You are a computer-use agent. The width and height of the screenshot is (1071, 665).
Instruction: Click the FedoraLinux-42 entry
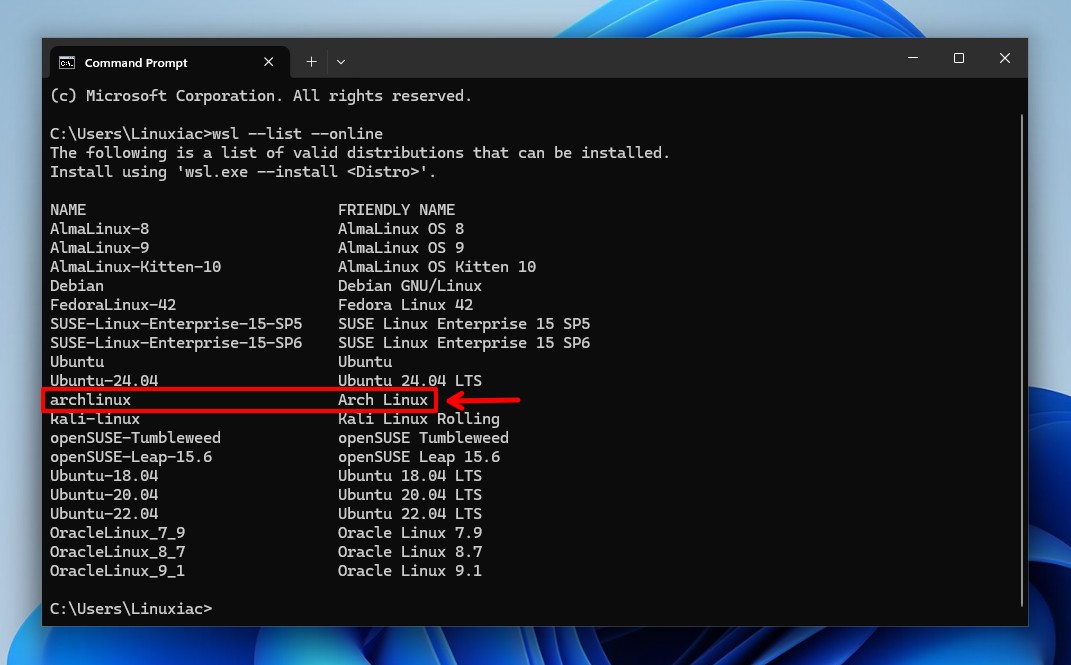tap(113, 305)
